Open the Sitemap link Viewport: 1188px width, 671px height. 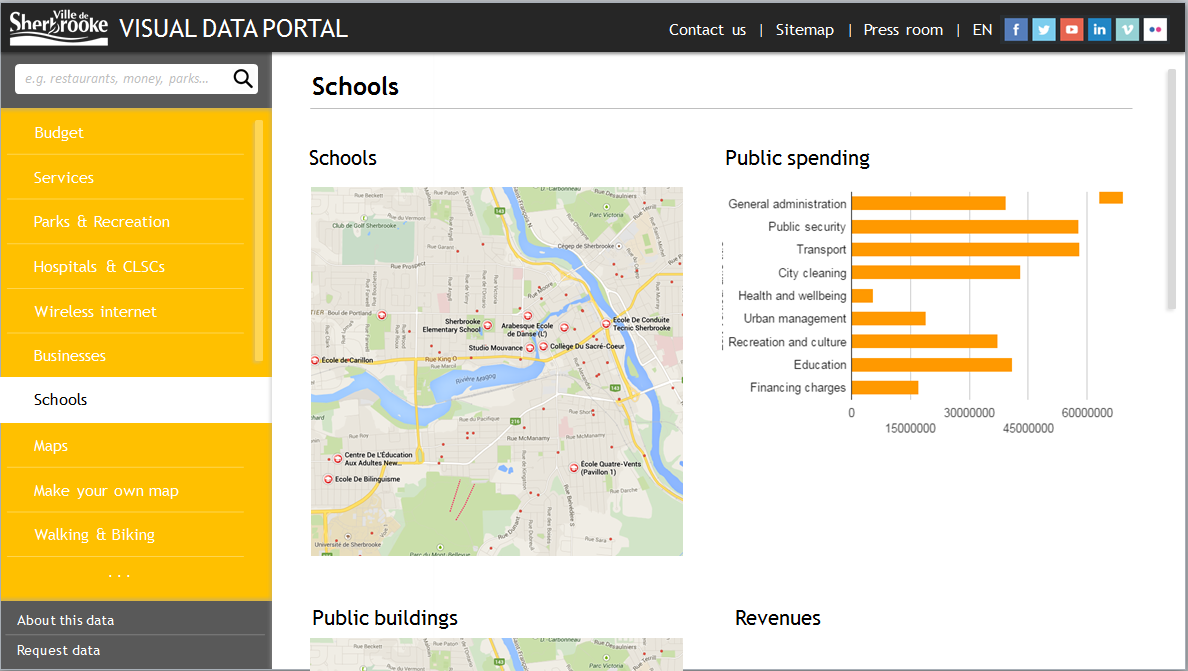coord(805,30)
